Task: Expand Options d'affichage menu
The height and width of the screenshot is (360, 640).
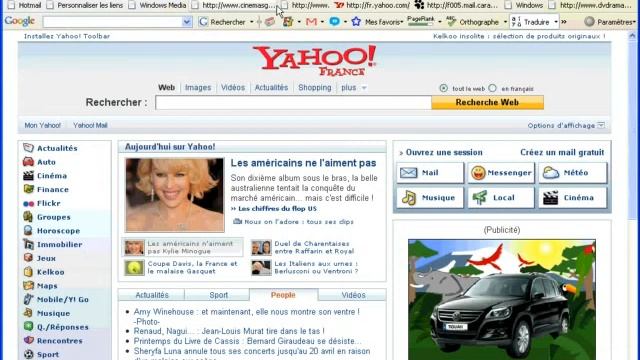Action: tap(566, 125)
